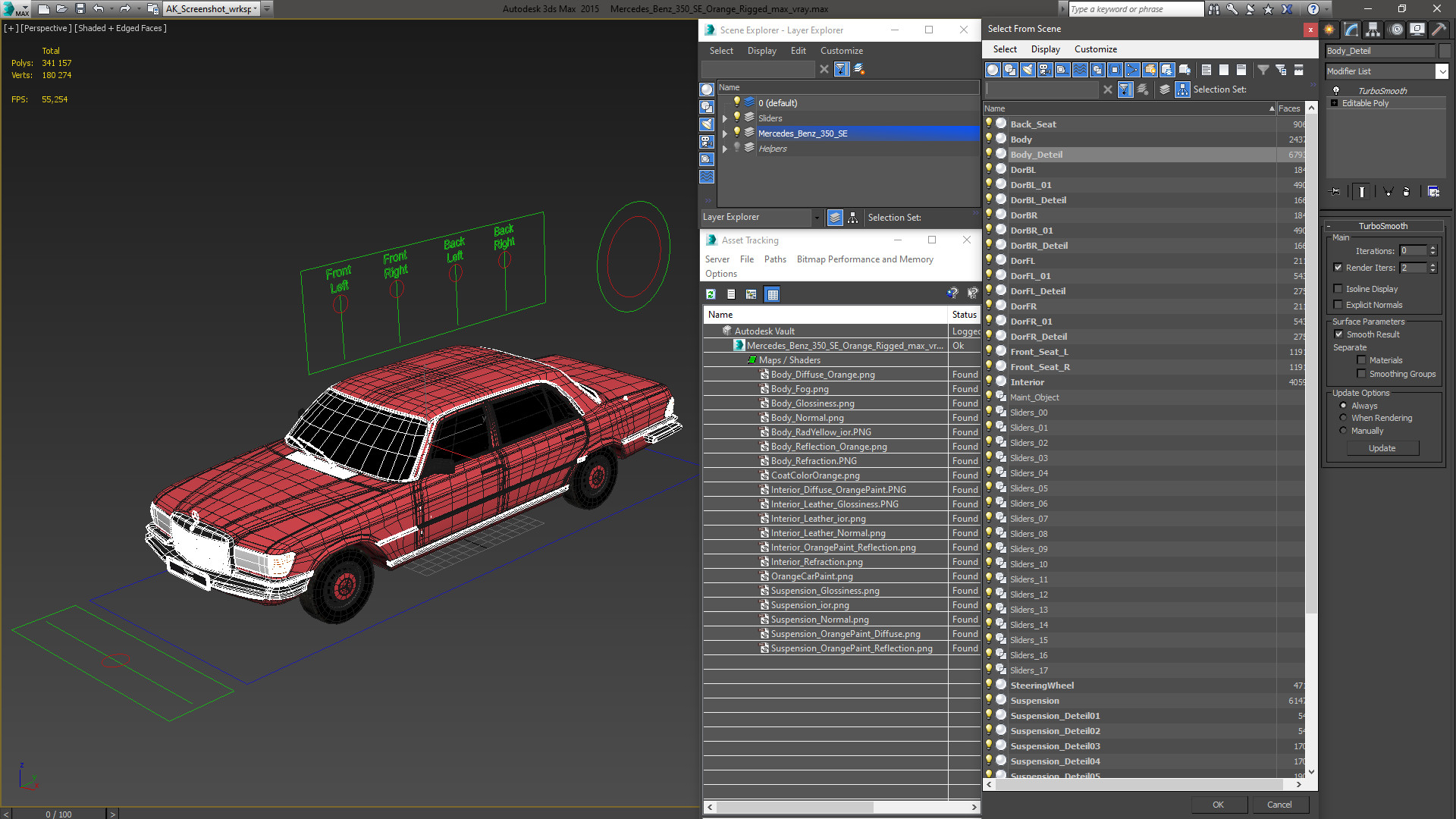
Task: Click Select None icon in Select From Scene
Action: [x=1224, y=70]
